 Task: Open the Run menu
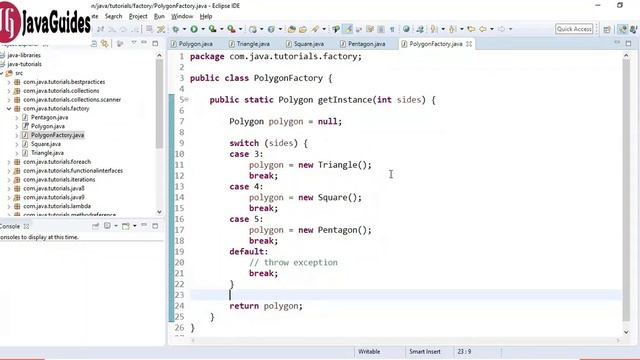159,16
